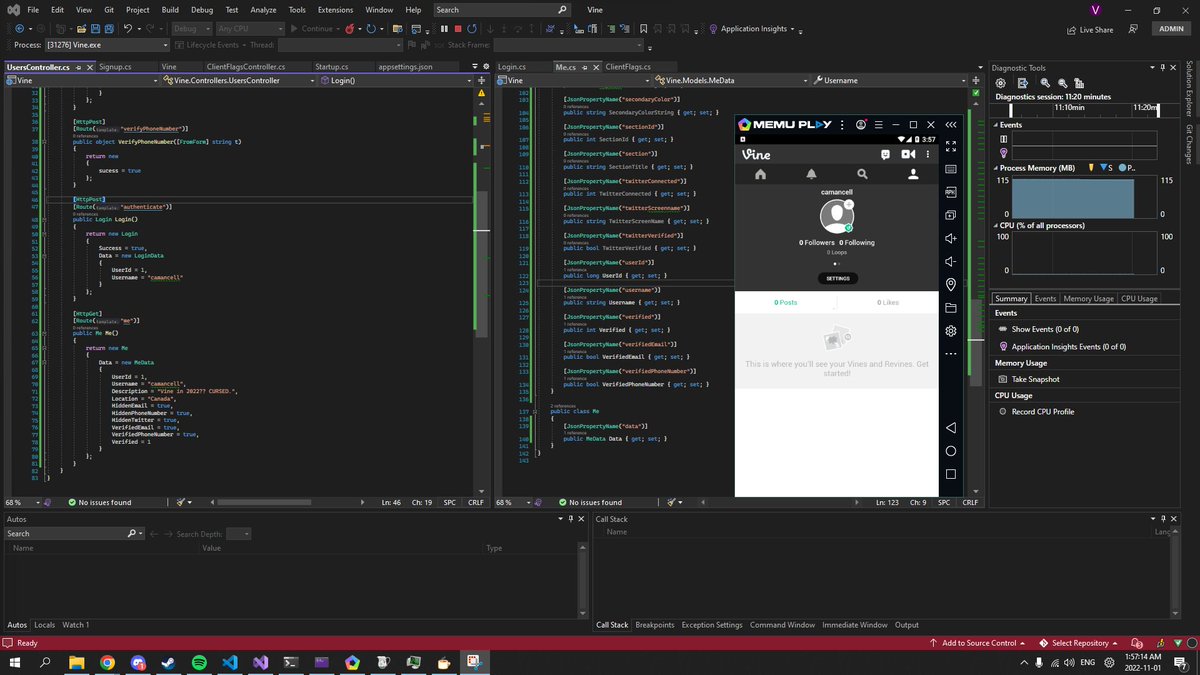The width and height of the screenshot is (1200, 675).
Task: Open Vine profile tab in emulator
Action: point(913,174)
